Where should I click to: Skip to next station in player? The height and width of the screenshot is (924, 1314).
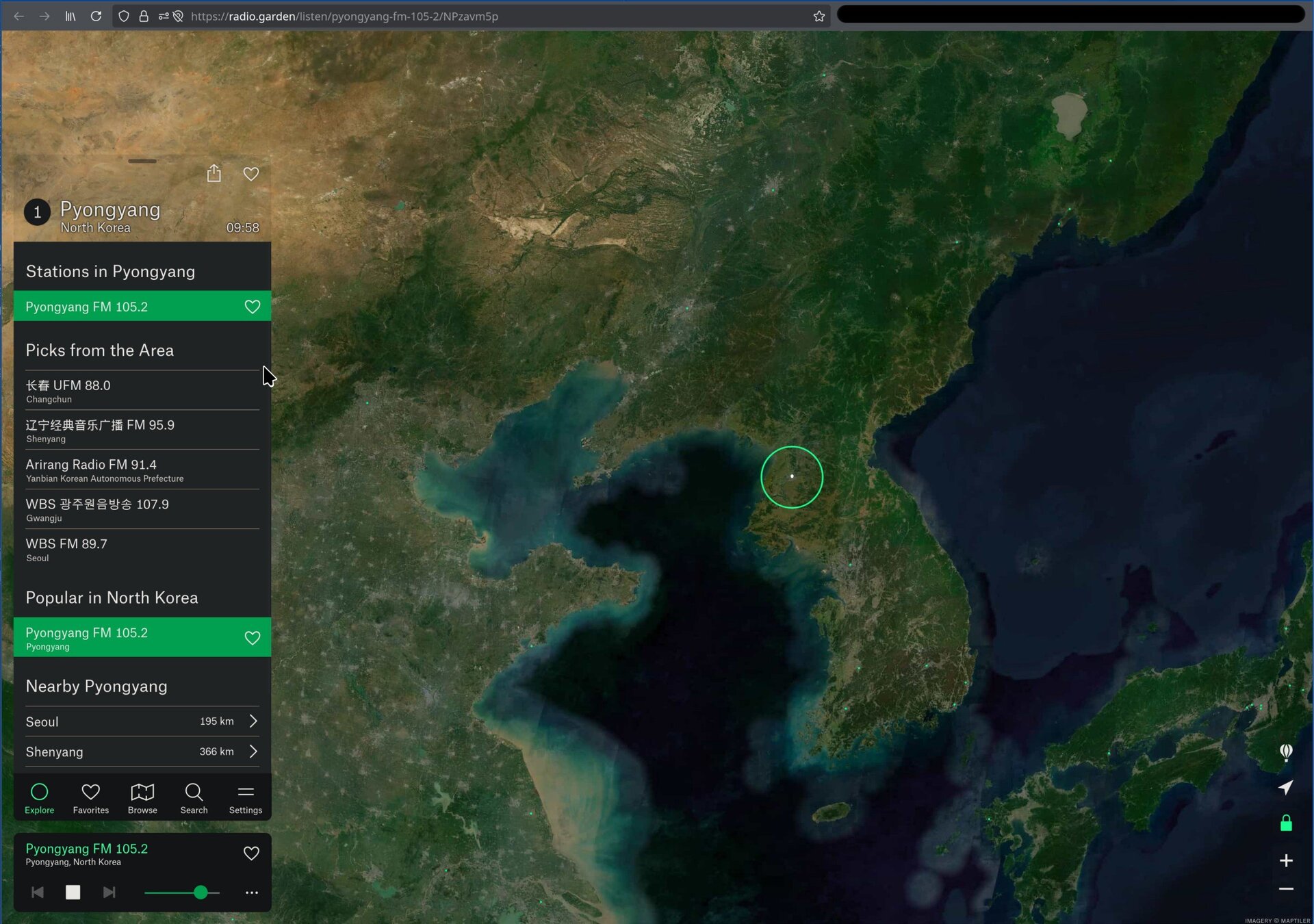pos(109,892)
